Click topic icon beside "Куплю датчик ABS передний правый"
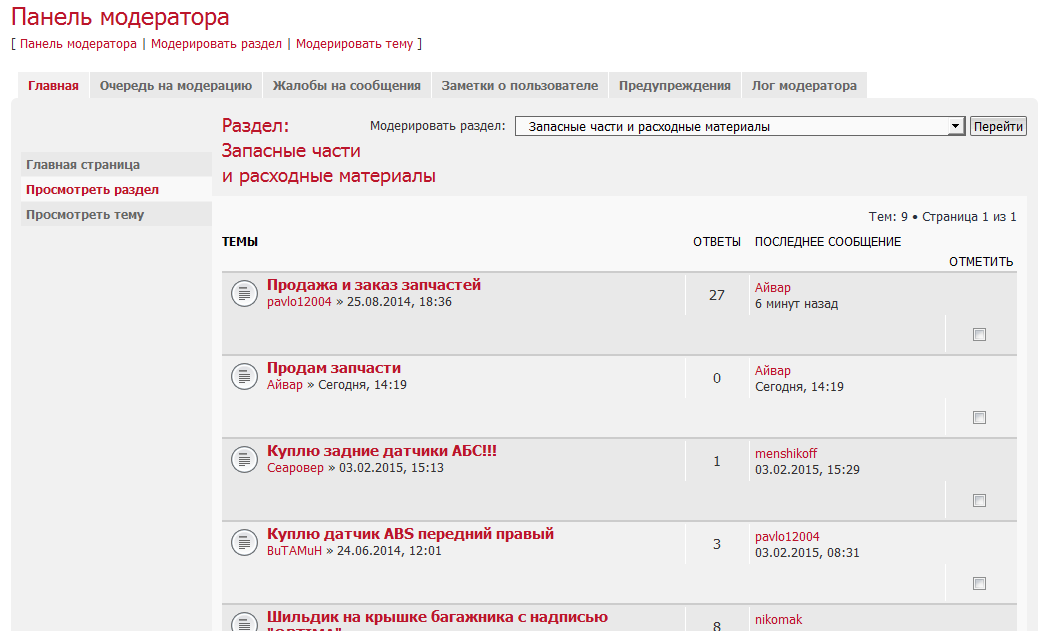 pyautogui.click(x=245, y=542)
